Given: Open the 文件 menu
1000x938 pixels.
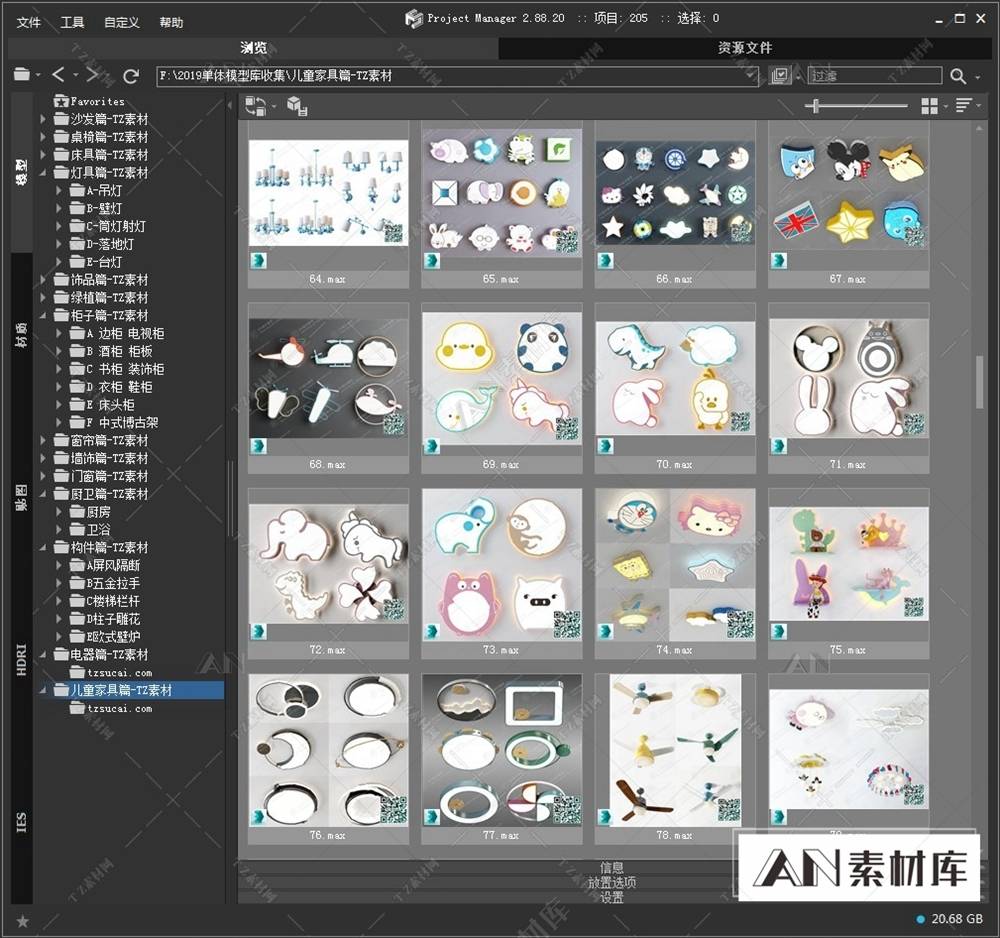Looking at the screenshot, I should click(29, 22).
